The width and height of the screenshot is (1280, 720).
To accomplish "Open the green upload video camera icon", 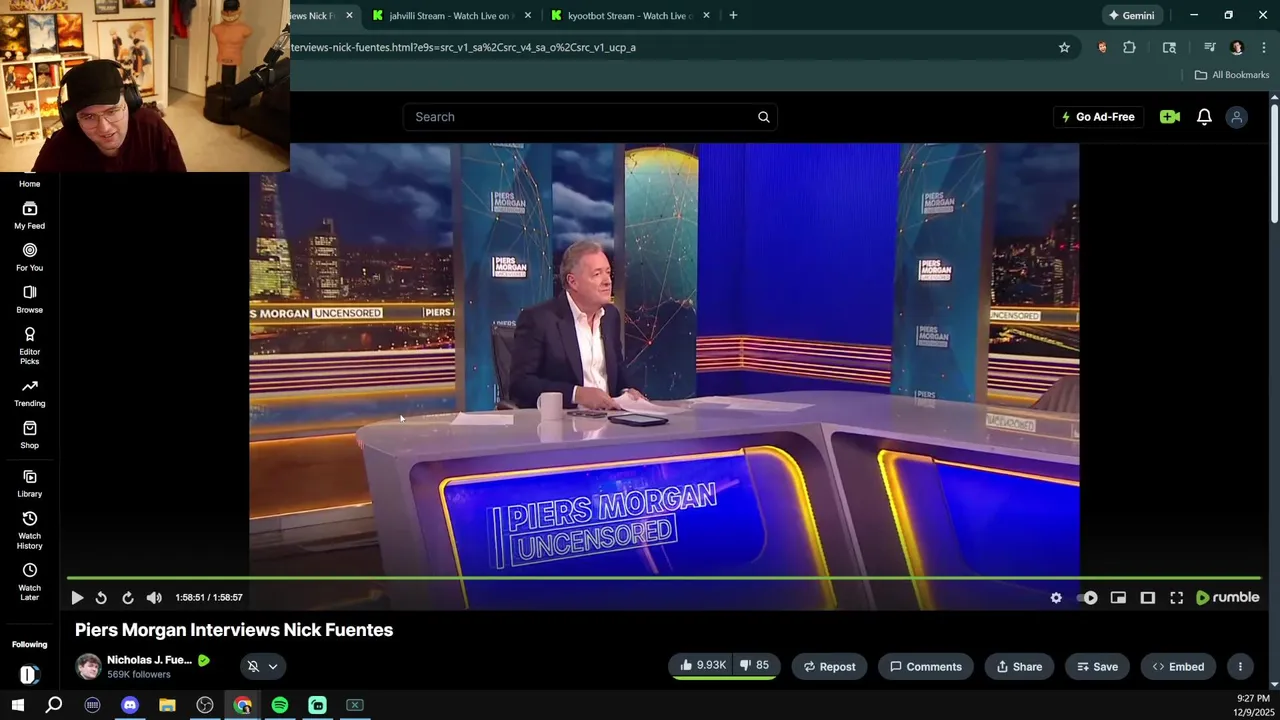I will (1170, 117).
